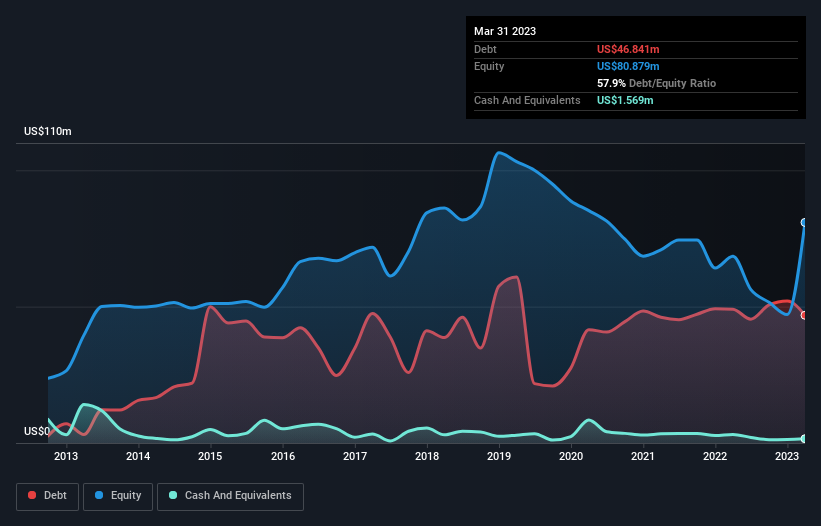Click the 2021 x-axis label

642,456
